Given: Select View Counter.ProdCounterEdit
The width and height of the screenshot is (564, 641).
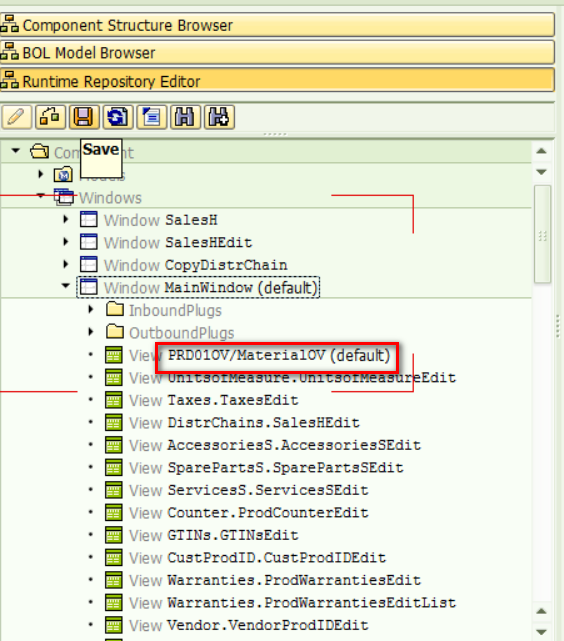Looking at the screenshot, I should click(249, 513).
